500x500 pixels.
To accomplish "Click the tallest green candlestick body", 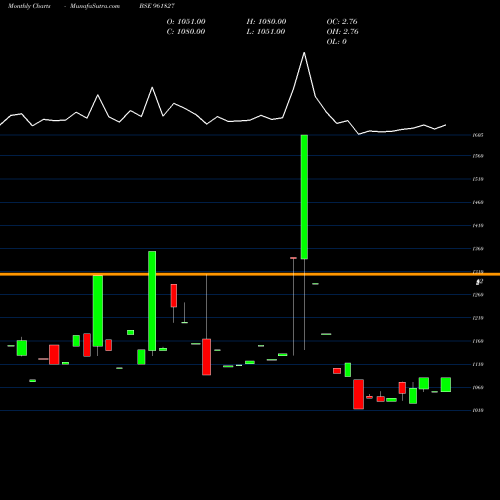I will click(304, 197).
